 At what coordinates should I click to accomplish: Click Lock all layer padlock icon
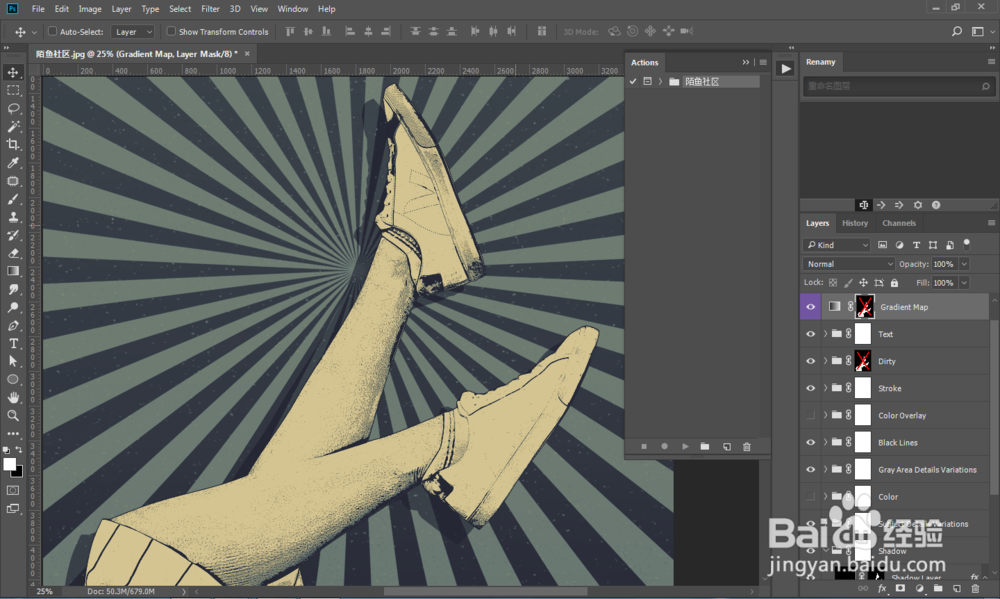coord(894,283)
